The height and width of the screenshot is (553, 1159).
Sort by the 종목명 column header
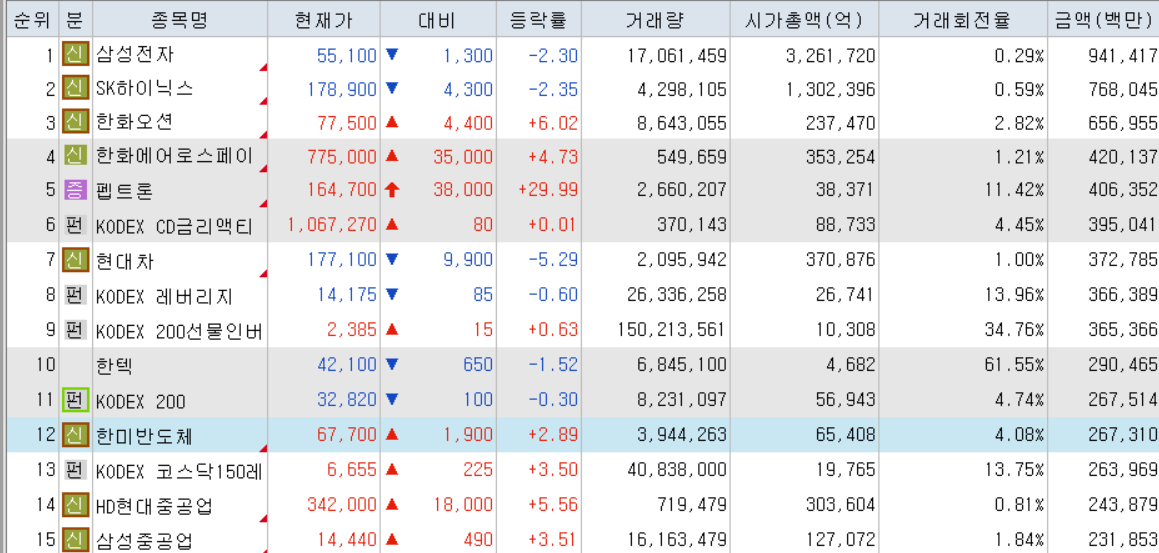[x=180, y=19]
